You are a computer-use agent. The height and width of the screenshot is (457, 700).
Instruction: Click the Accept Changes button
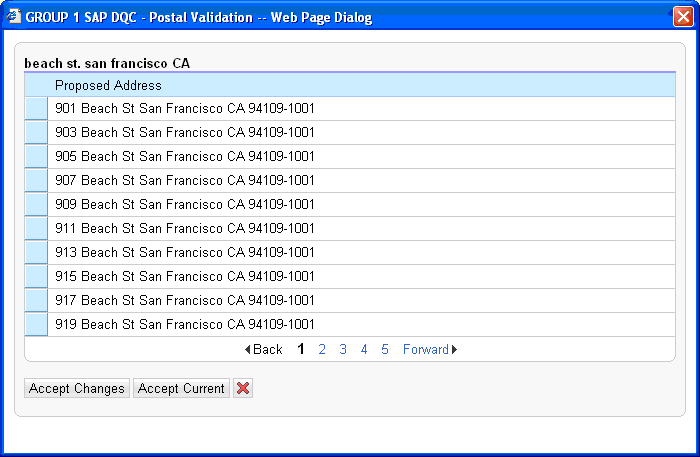(x=77, y=389)
